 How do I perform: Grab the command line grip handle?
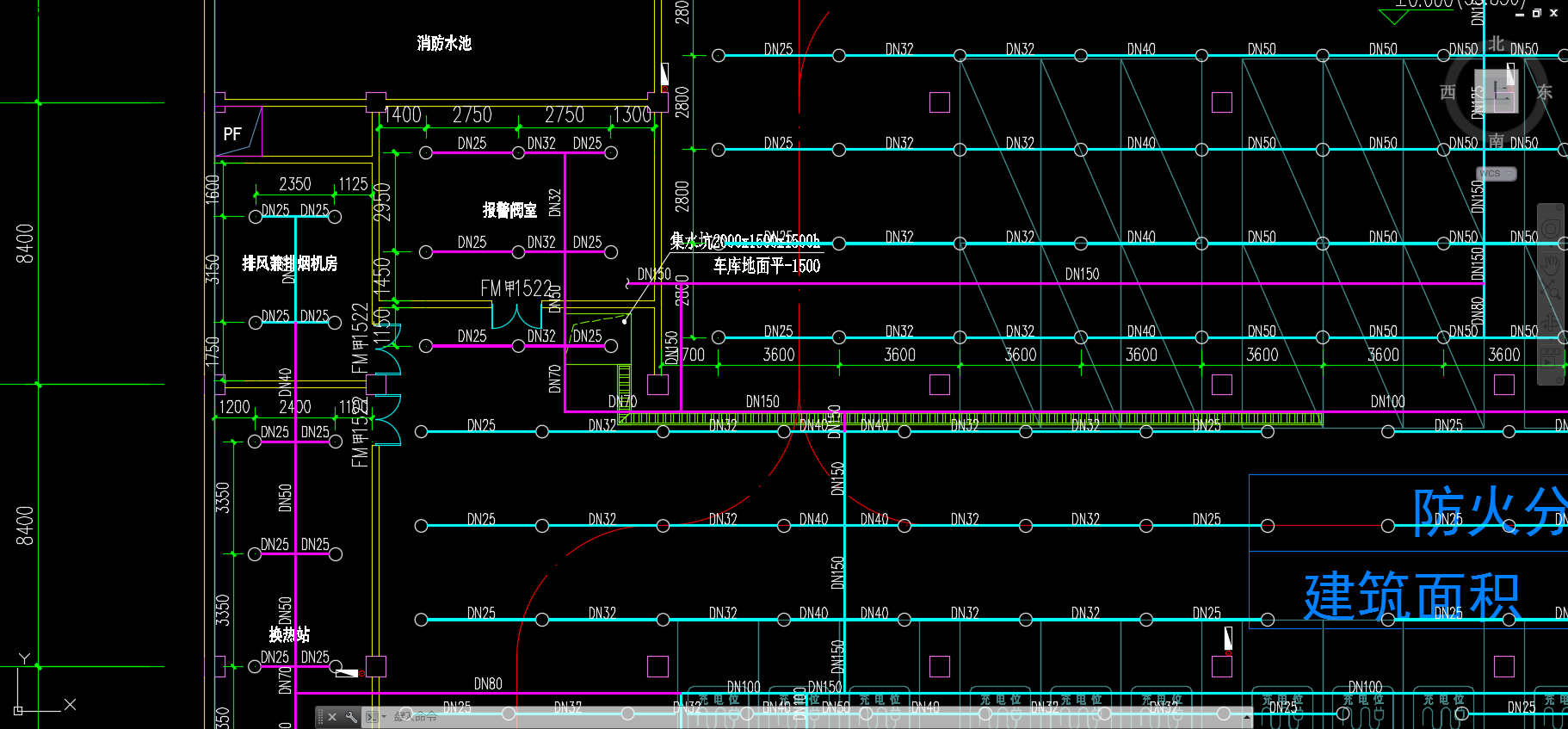(320, 717)
